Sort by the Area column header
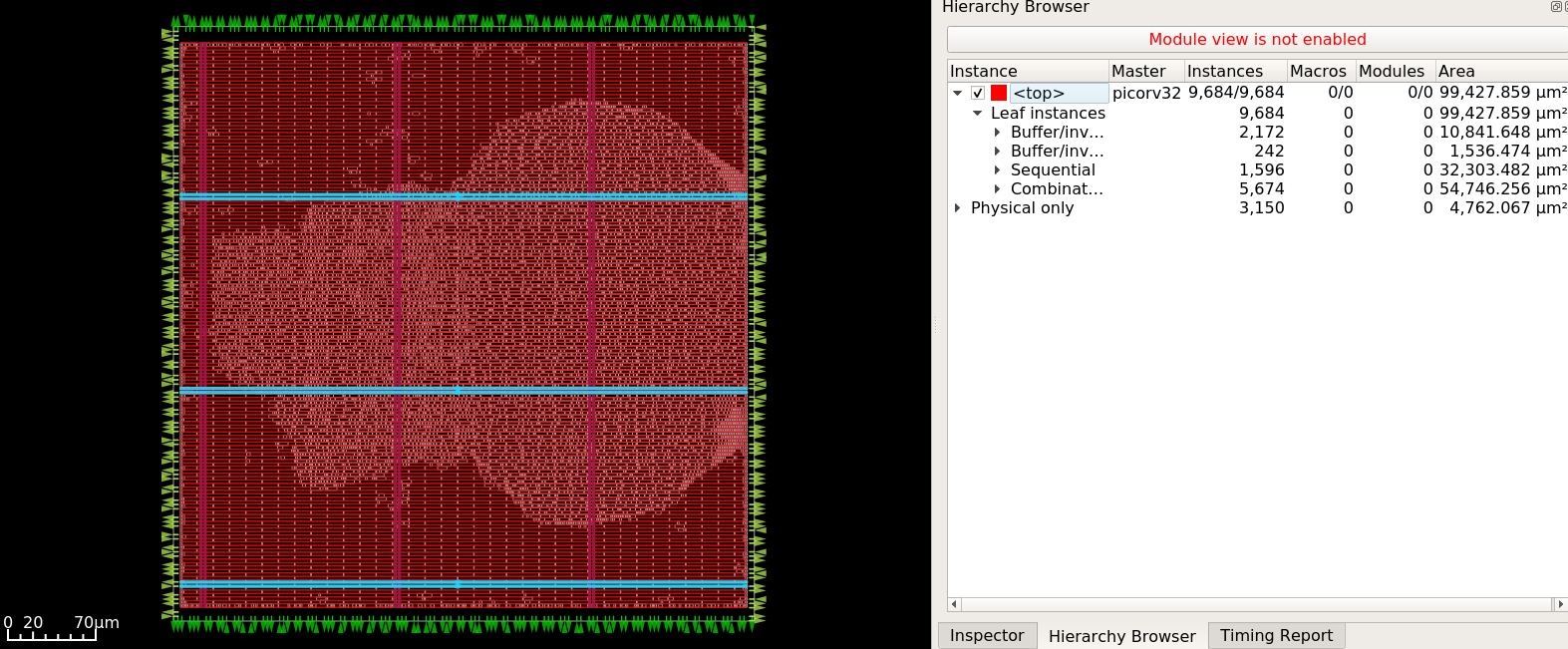 (1501, 71)
